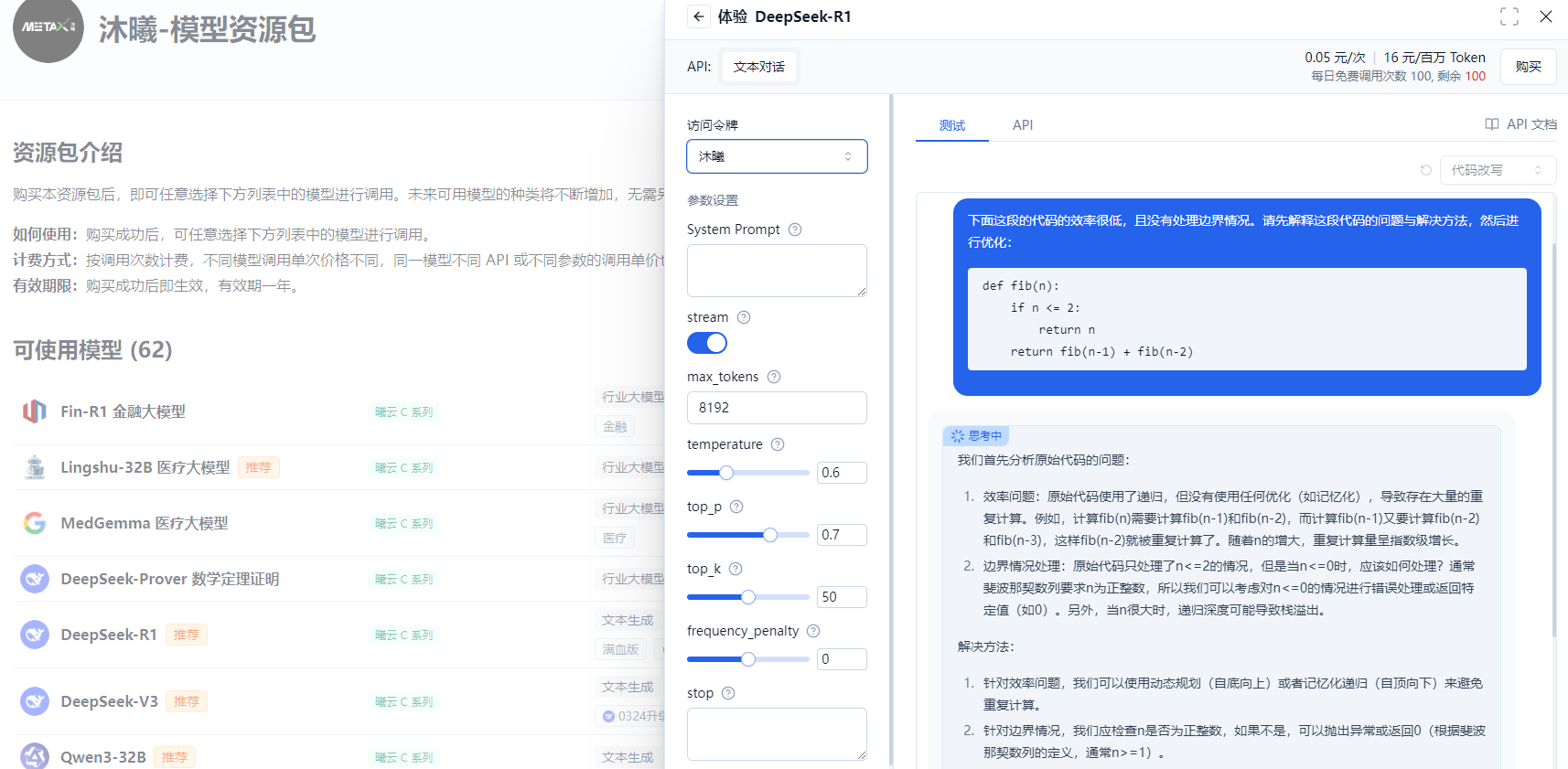Click the stop text area
1568x769 pixels.
(x=777, y=734)
